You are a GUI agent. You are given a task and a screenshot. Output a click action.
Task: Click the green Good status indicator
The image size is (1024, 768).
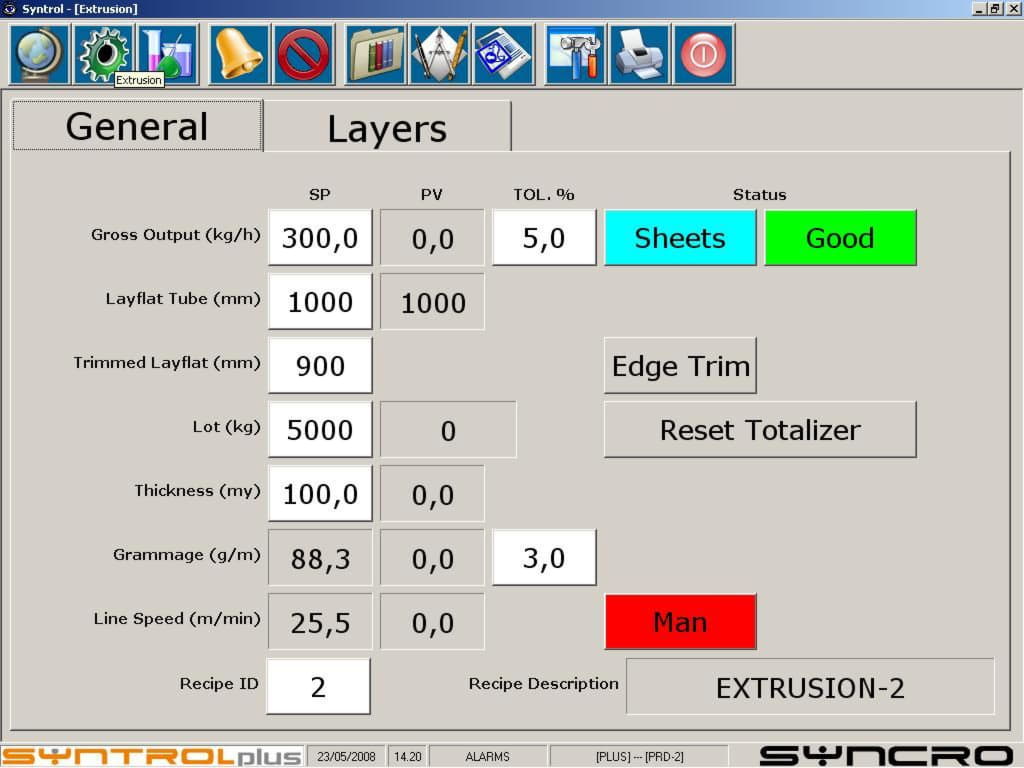point(840,238)
